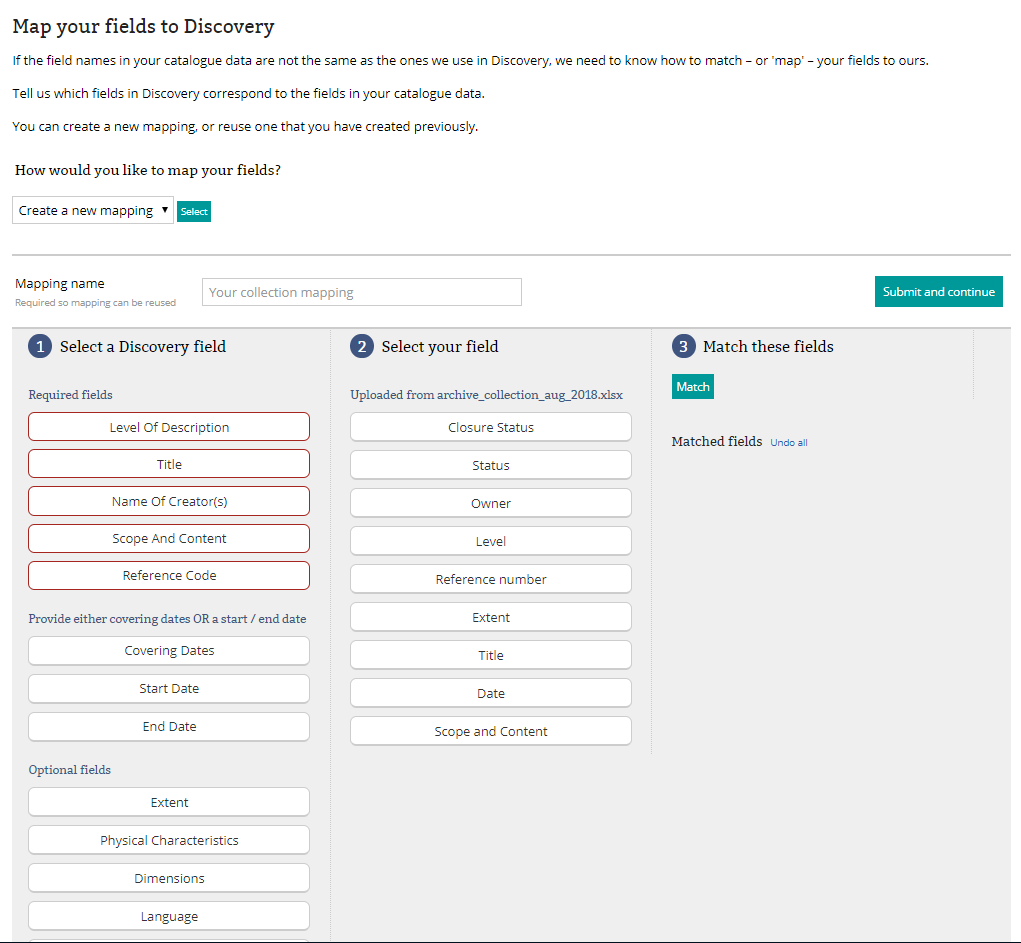The width and height of the screenshot is (1021, 943).
Task: Select Name Of Creator(s) field
Action: click(169, 501)
